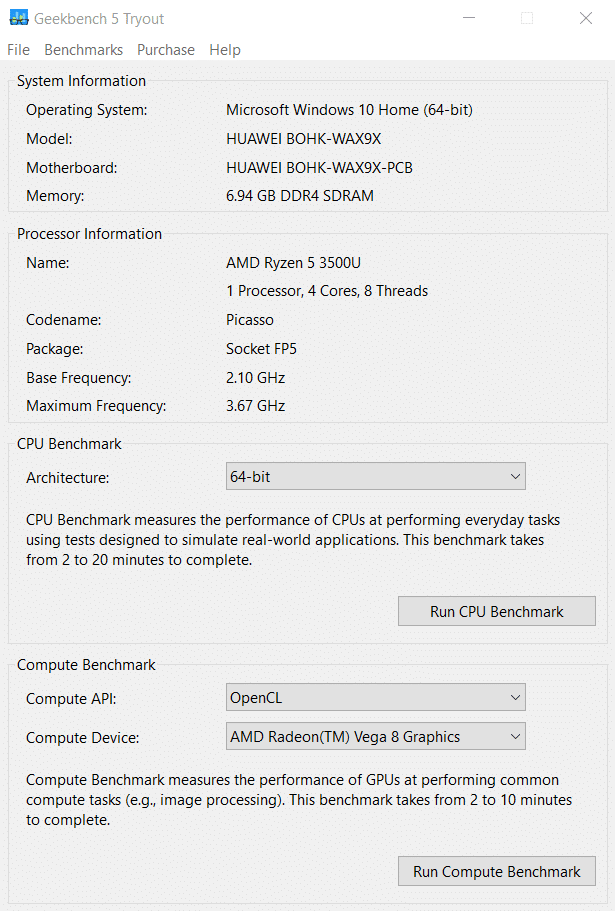Screen dimensions: 615x911
Task: Close the Geekbench 5 Tryout window
Action: coord(586,18)
